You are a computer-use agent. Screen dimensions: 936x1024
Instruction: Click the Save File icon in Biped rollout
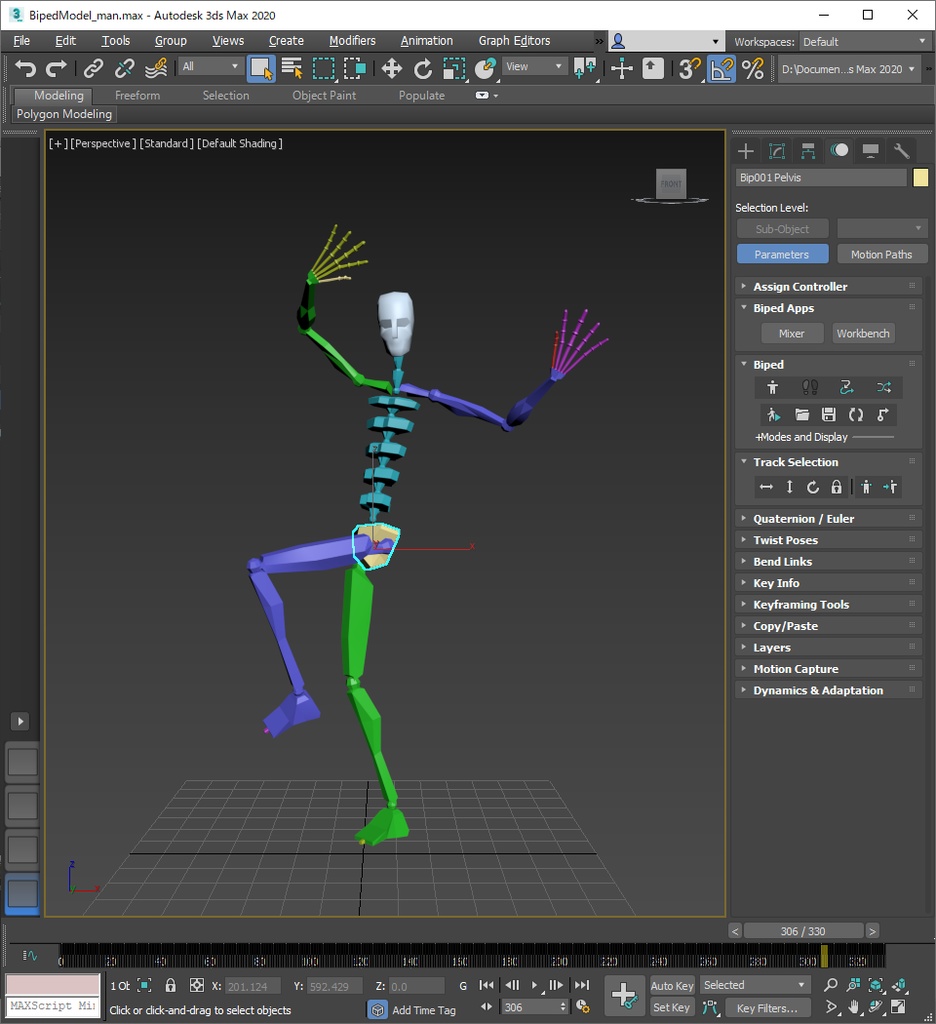(828, 414)
